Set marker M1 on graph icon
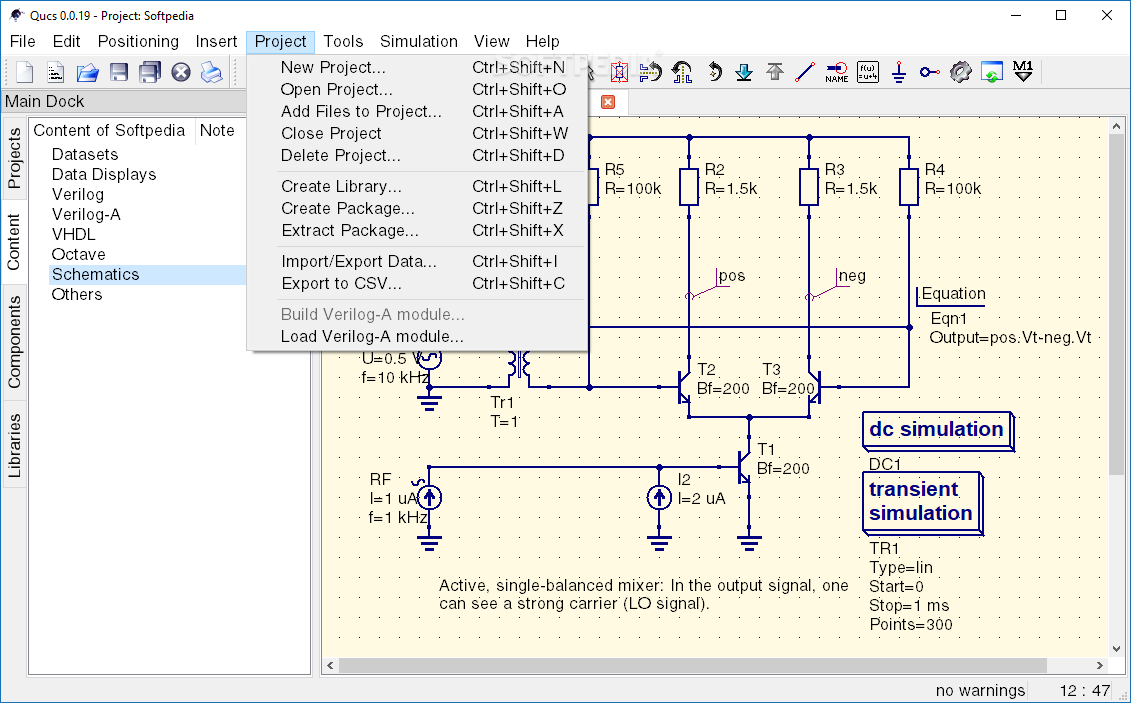 coord(1023,71)
